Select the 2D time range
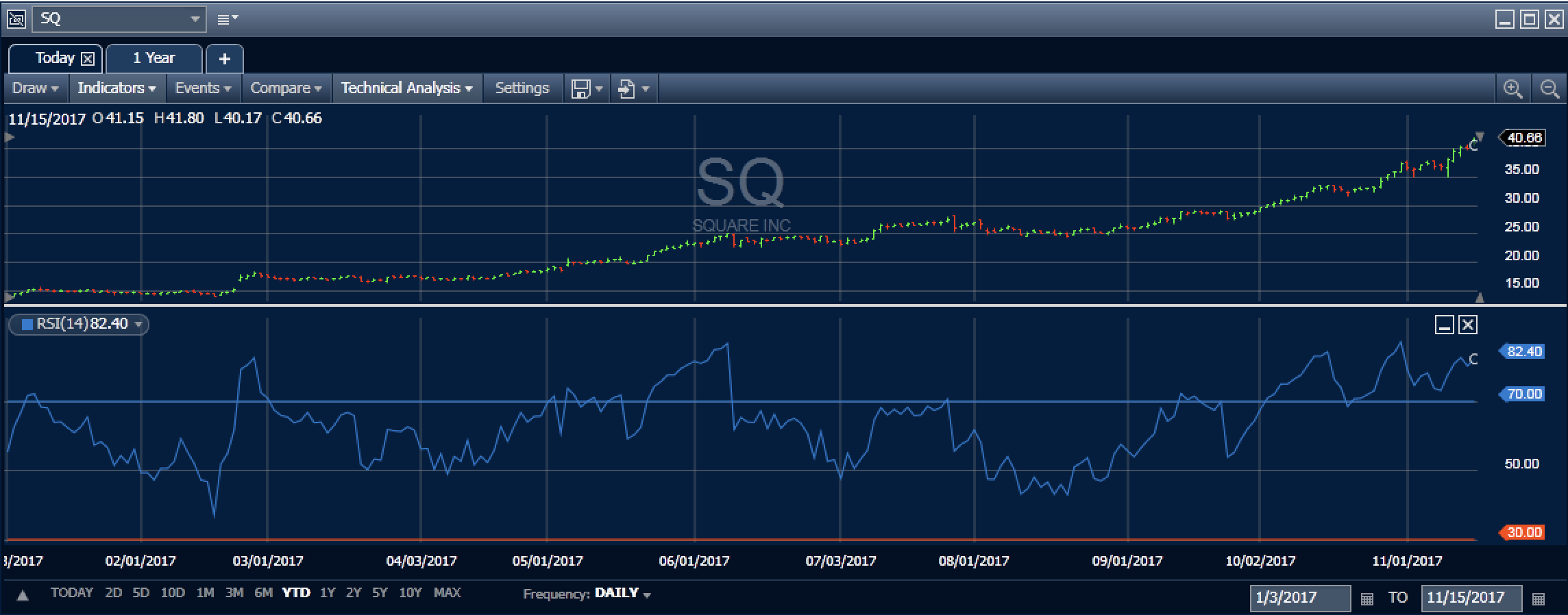This screenshot has width=1568, height=615. [x=113, y=593]
